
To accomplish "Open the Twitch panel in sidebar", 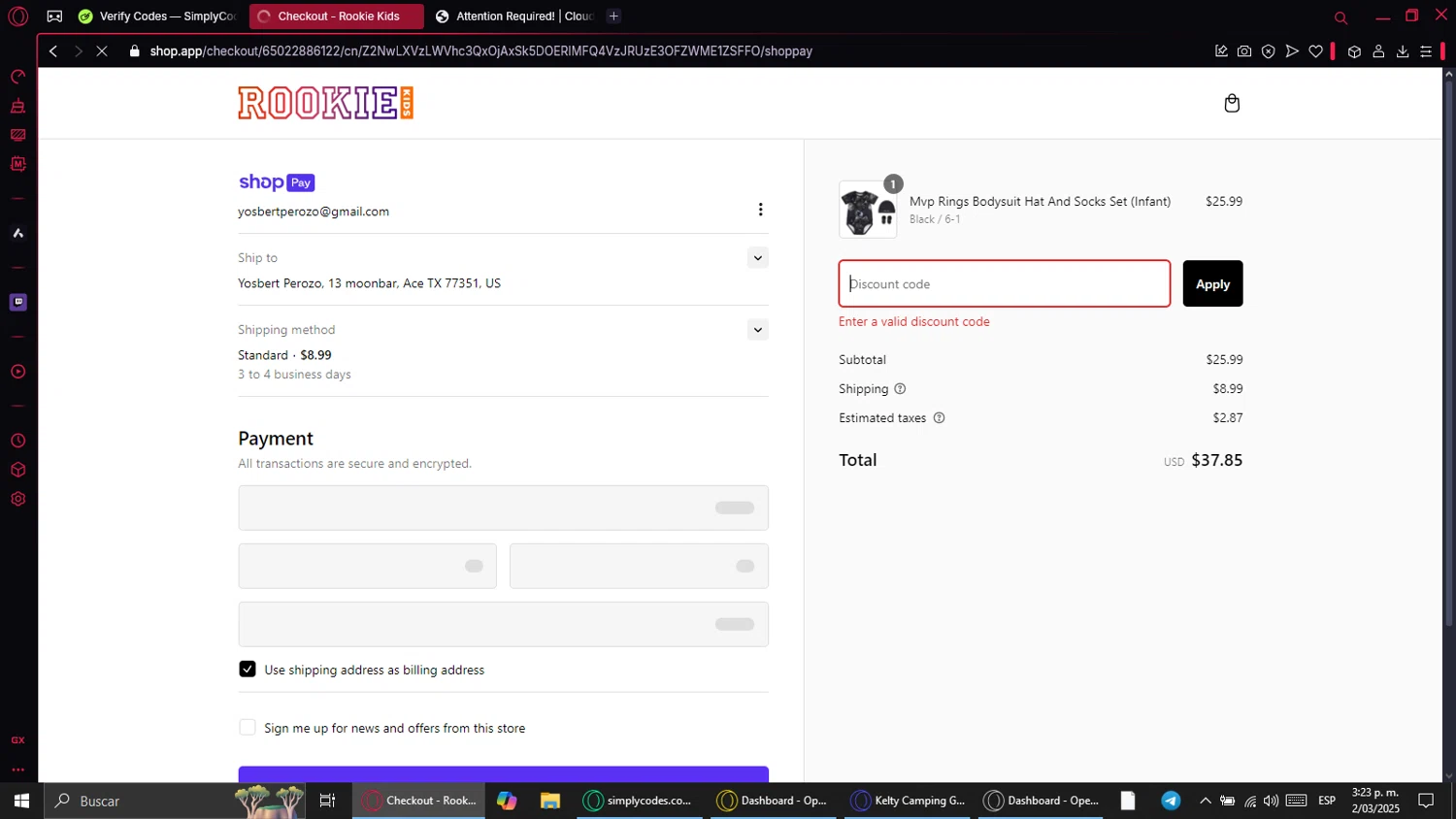I will (17, 302).
